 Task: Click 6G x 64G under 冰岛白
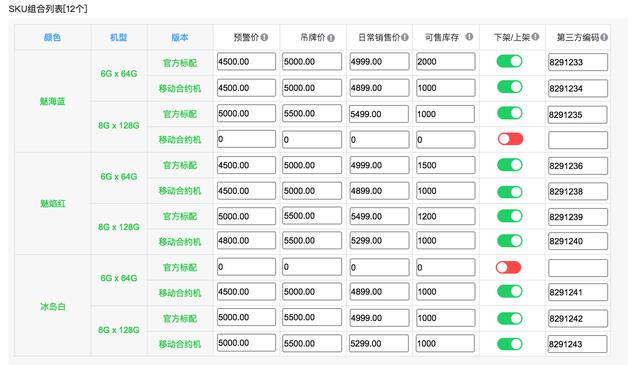(x=118, y=278)
